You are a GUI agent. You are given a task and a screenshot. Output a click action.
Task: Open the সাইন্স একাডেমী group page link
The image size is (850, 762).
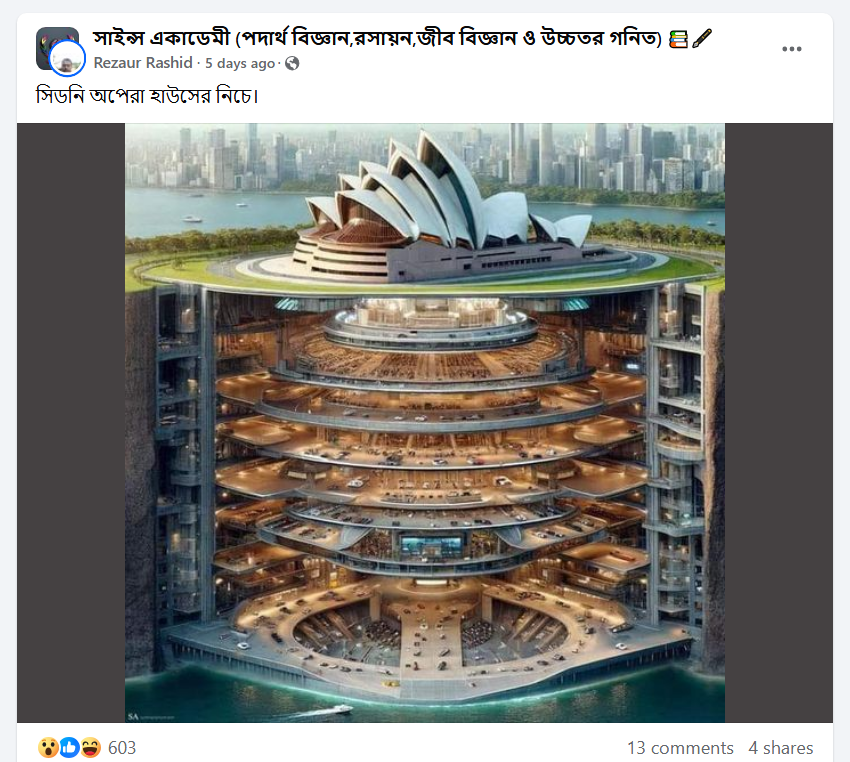[377, 38]
